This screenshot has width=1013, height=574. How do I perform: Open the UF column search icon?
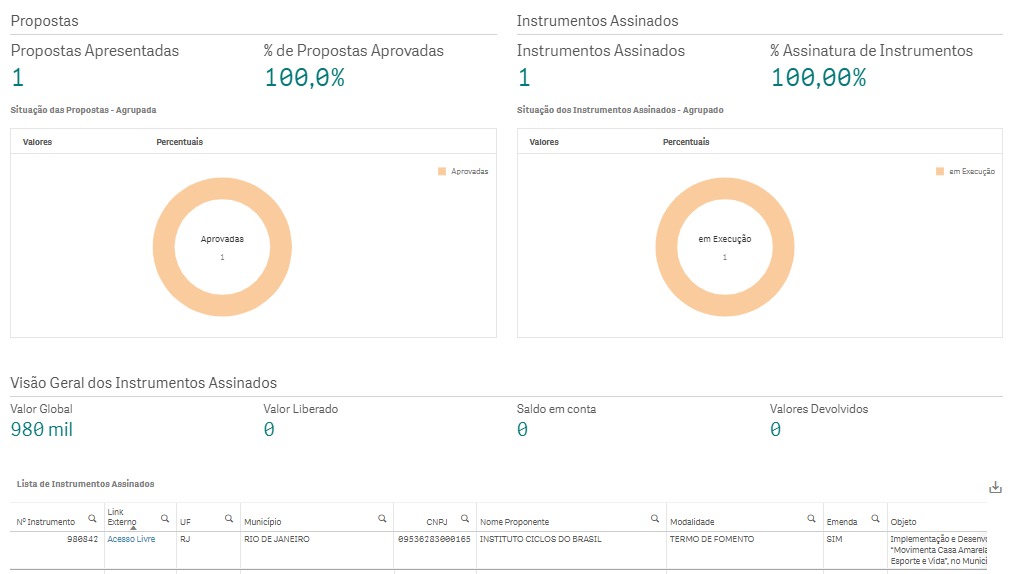pos(229,518)
